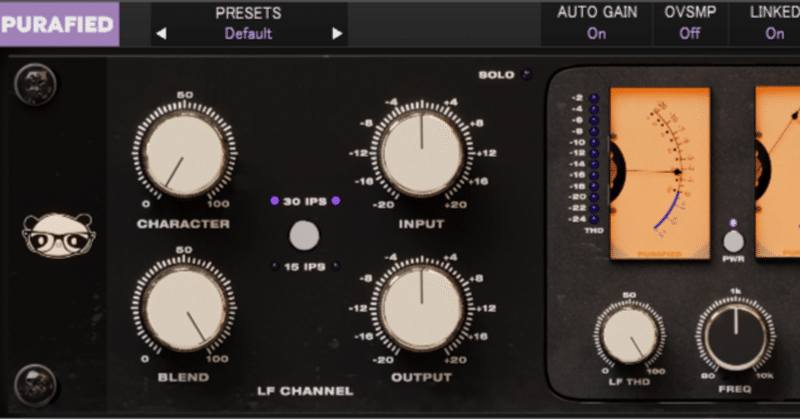The image size is (800, 419).
Task: Click the BLEND knob
Action: click(184, 307)
